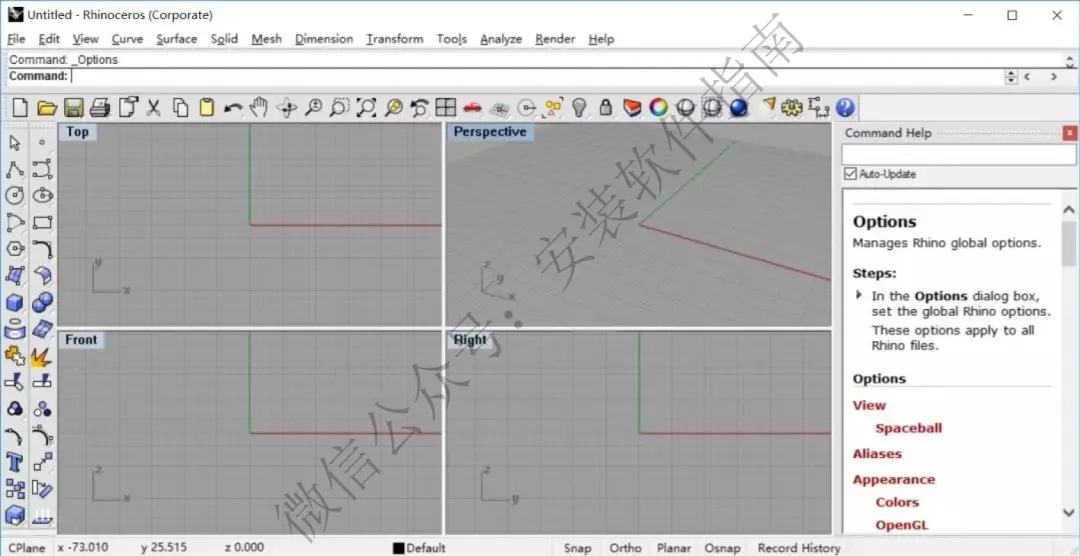1080x556 pixels.
Task: Open the Transform menu
Action: click(395, 39)
